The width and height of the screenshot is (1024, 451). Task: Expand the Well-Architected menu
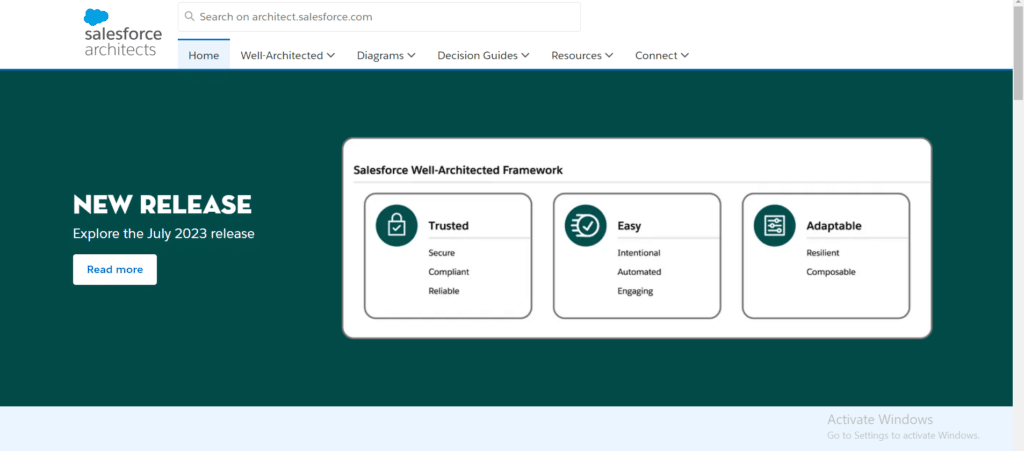point(288,55)
